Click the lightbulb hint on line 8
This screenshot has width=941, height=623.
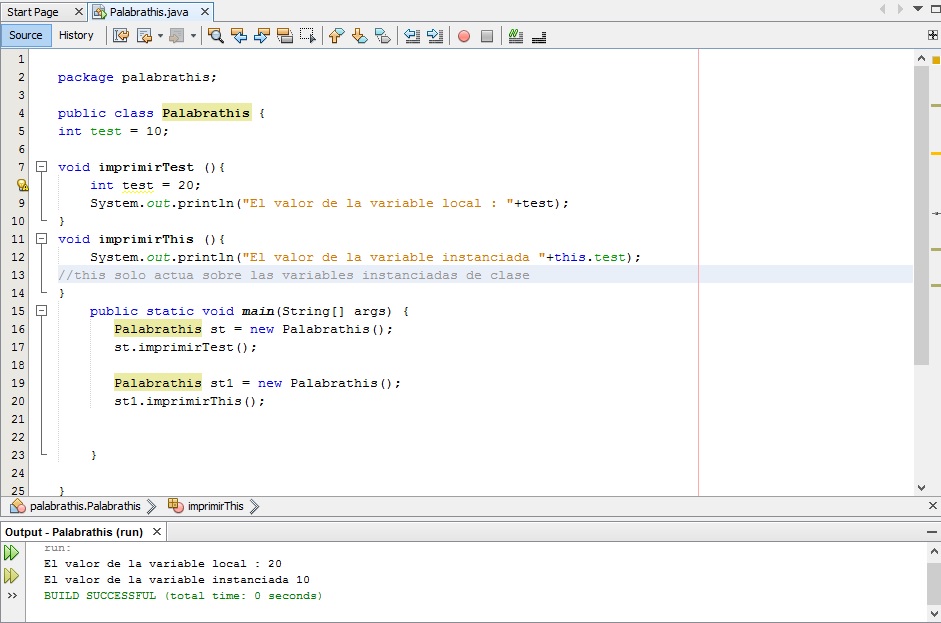(x=22, y=185)
